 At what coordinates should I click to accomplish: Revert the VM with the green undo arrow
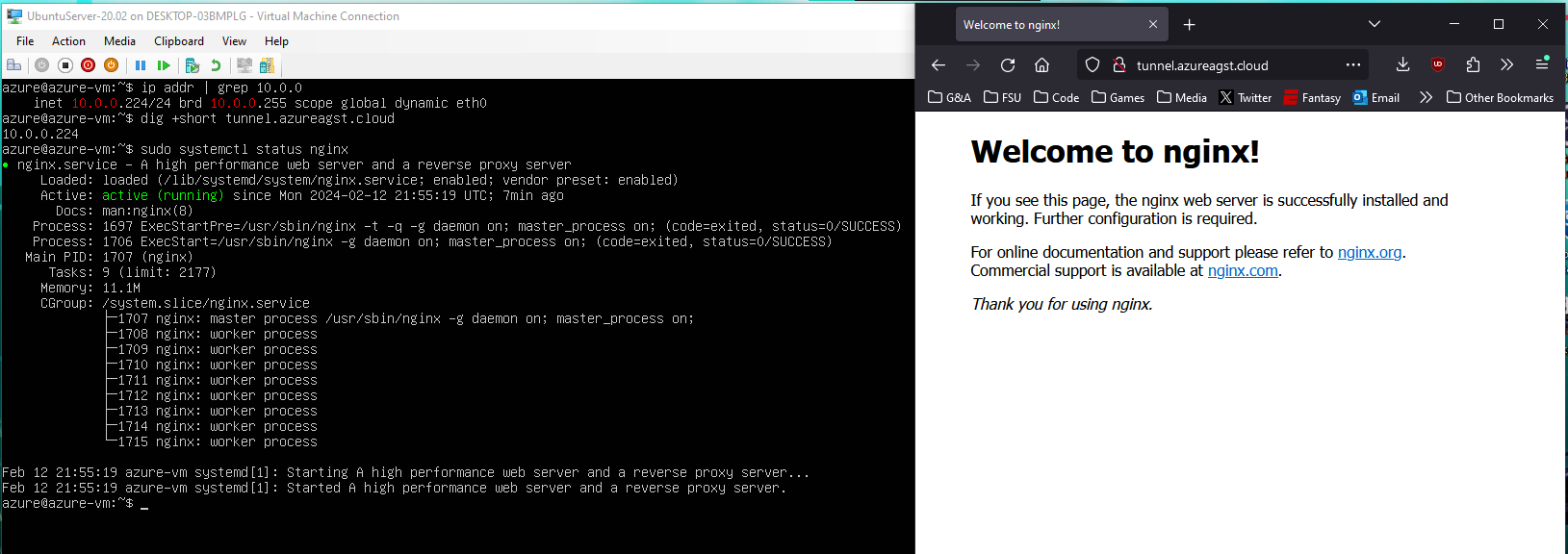[x=216, y=65]
